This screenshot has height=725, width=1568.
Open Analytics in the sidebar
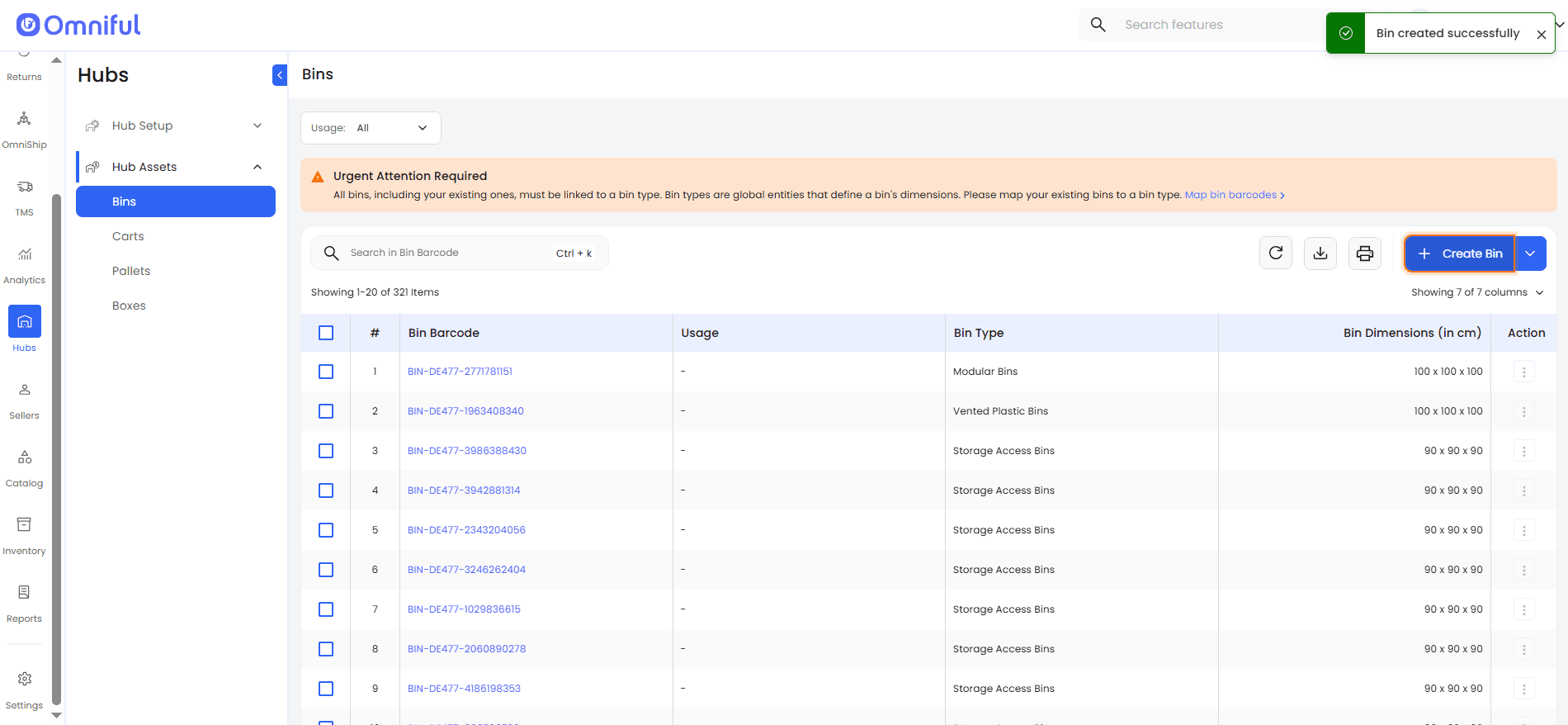tap(24, 266)
